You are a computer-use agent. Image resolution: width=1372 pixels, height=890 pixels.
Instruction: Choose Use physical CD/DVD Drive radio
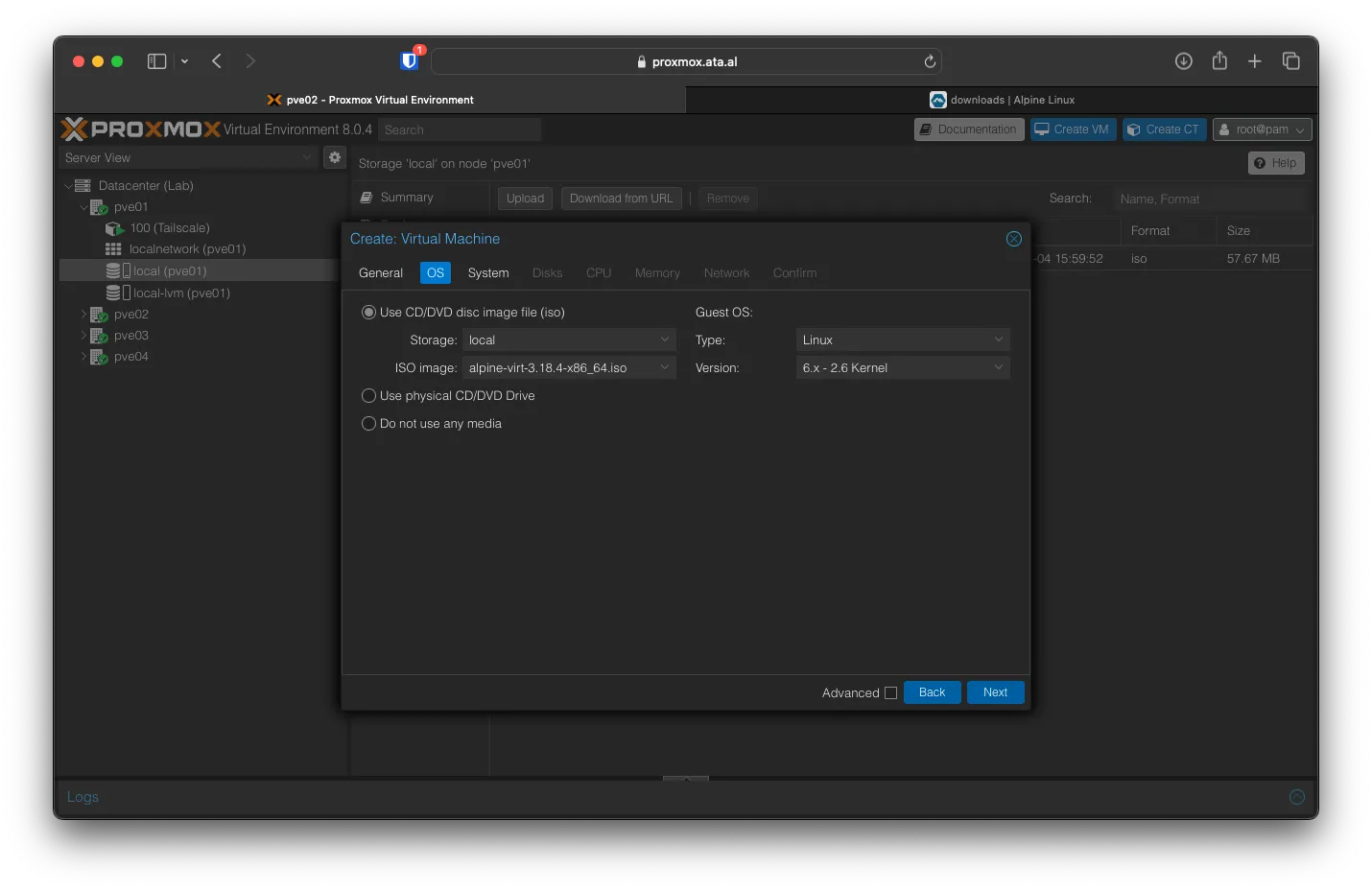pyautogui.click(x=368, y=396)
